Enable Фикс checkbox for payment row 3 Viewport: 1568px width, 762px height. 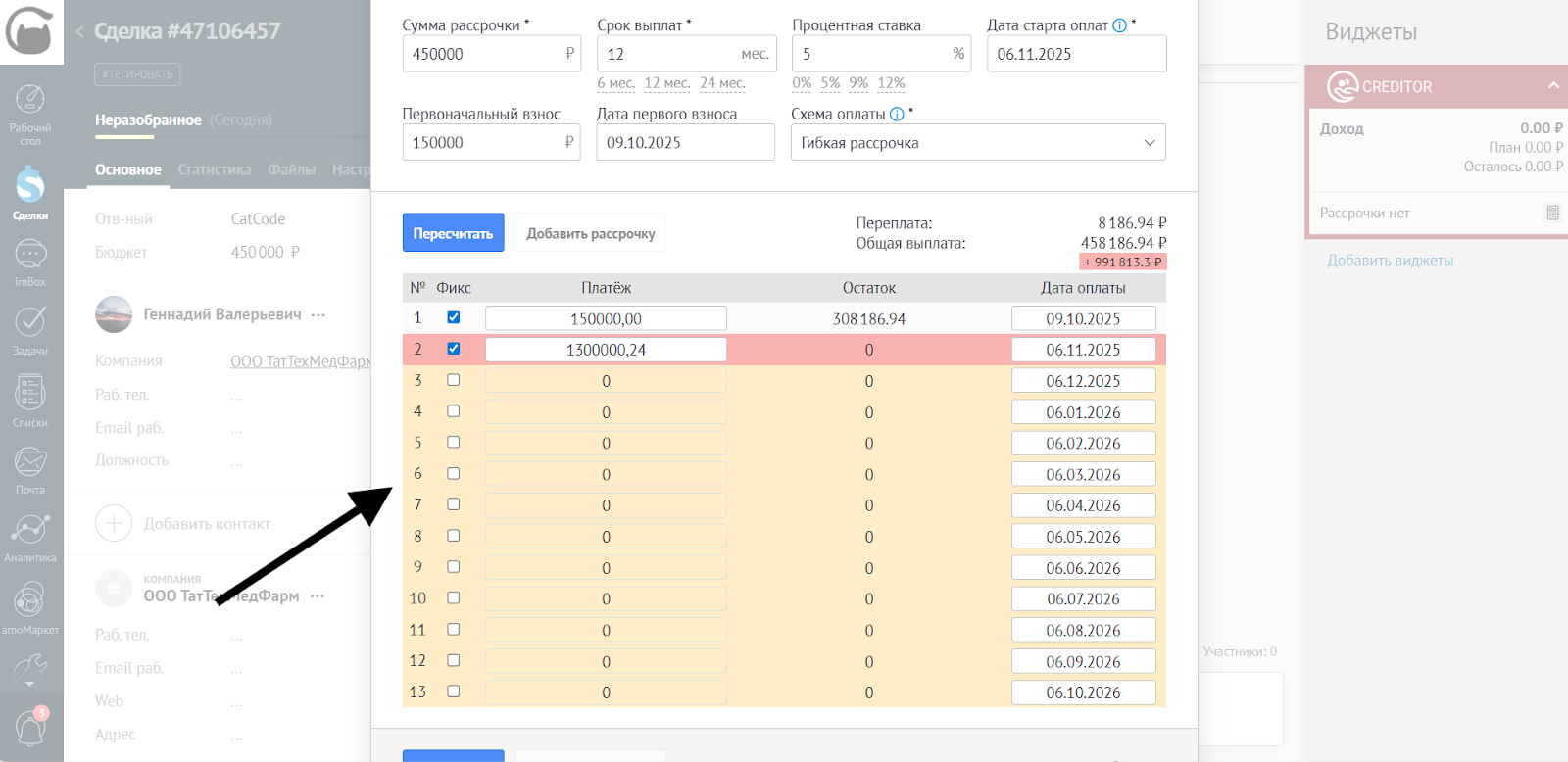pos(454,380)
